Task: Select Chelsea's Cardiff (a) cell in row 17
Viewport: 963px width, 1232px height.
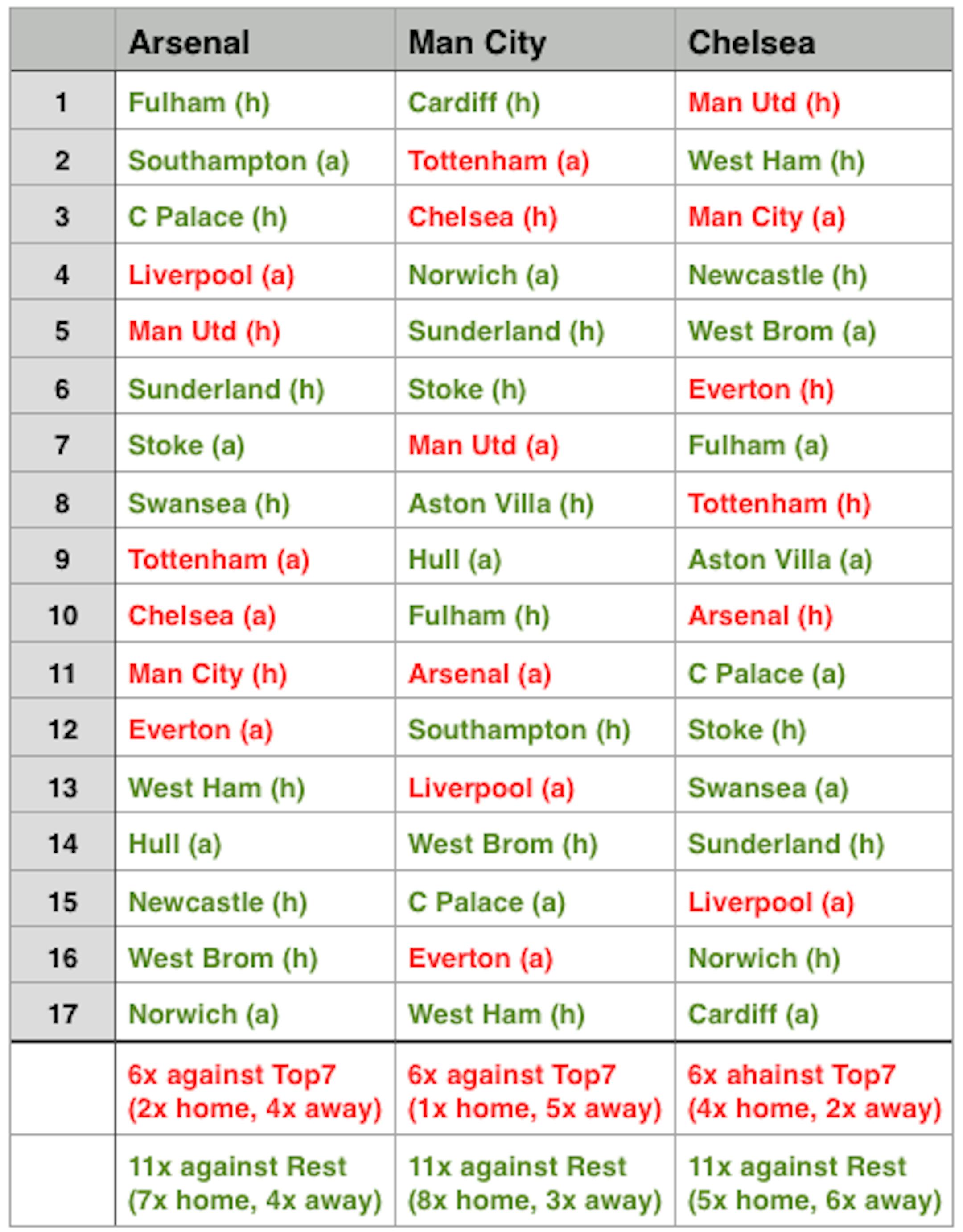Action: tap(753, 1014)
